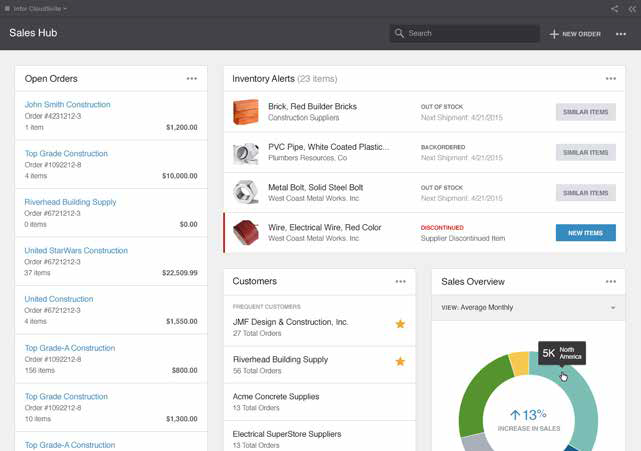Click 56 Total Orders text

pos(257,371)
